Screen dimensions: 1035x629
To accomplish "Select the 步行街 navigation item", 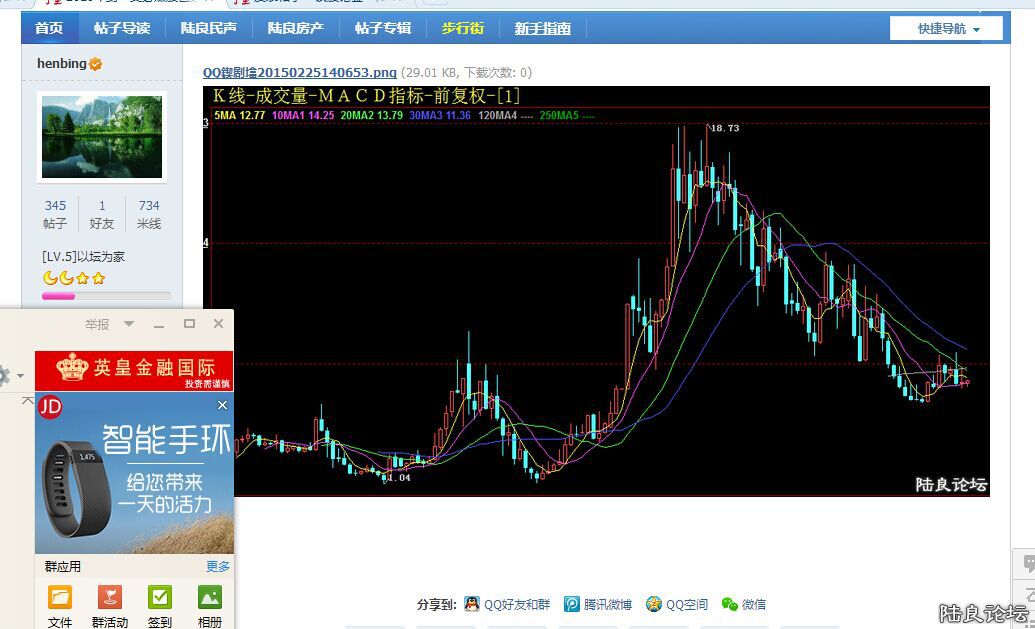I will (x=463, y=28).
